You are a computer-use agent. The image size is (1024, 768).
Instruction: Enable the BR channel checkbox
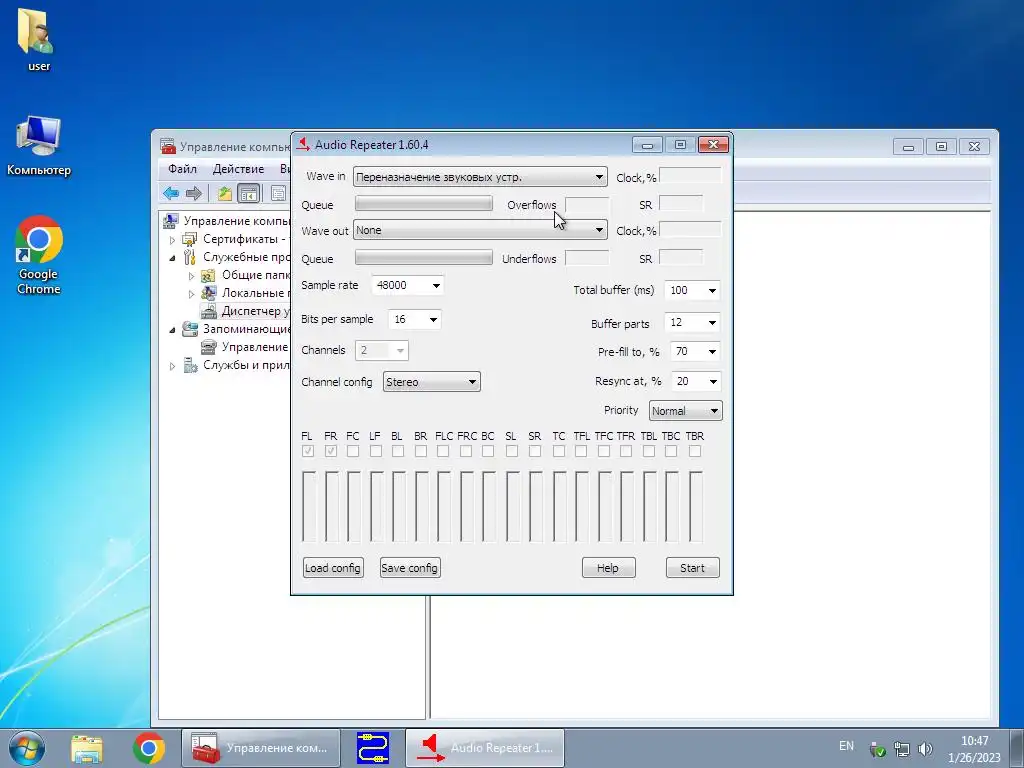coord(421,451)
